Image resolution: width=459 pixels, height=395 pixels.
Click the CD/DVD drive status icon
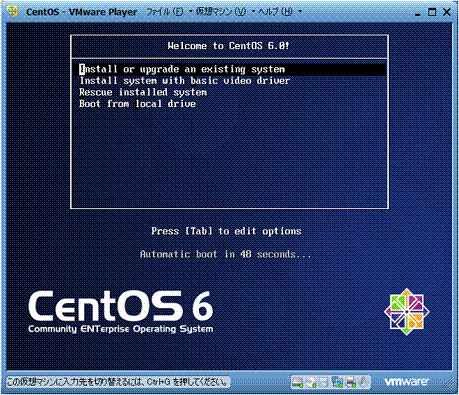coord(311,382)
